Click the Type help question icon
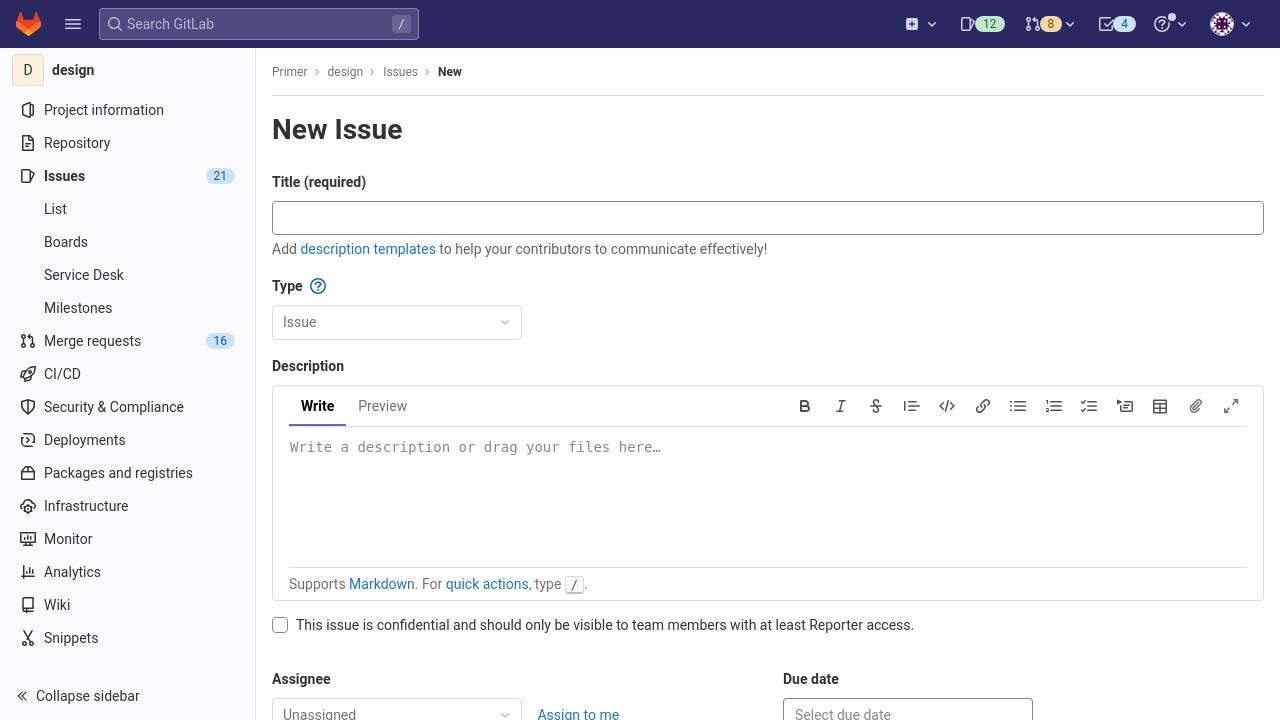Screen dimensions: 1280x720 pos(318,286)
